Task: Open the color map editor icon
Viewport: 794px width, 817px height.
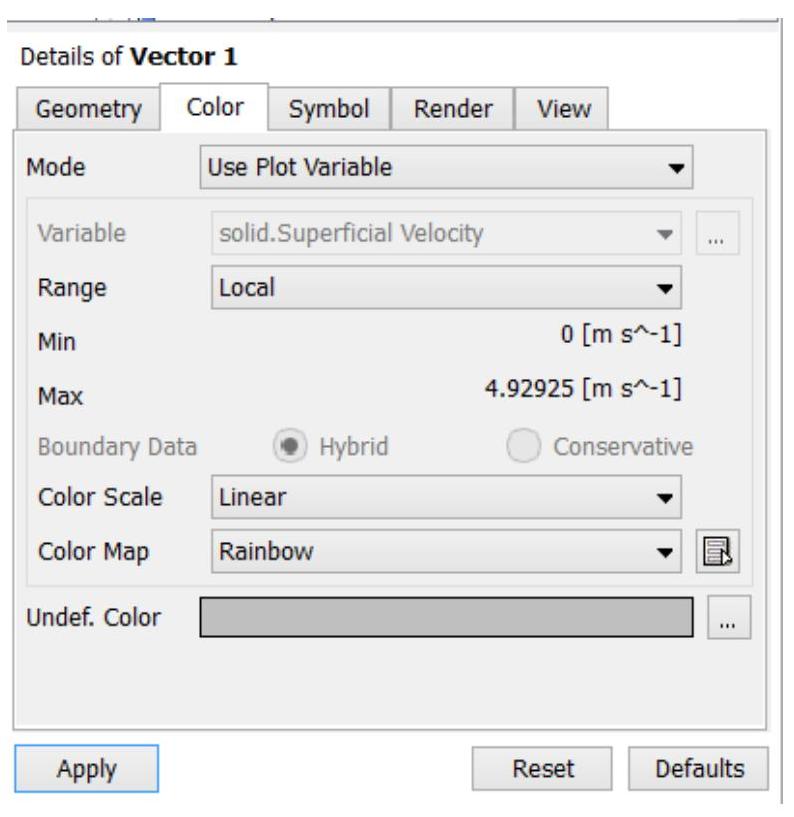Action: (x=717, y=551)
